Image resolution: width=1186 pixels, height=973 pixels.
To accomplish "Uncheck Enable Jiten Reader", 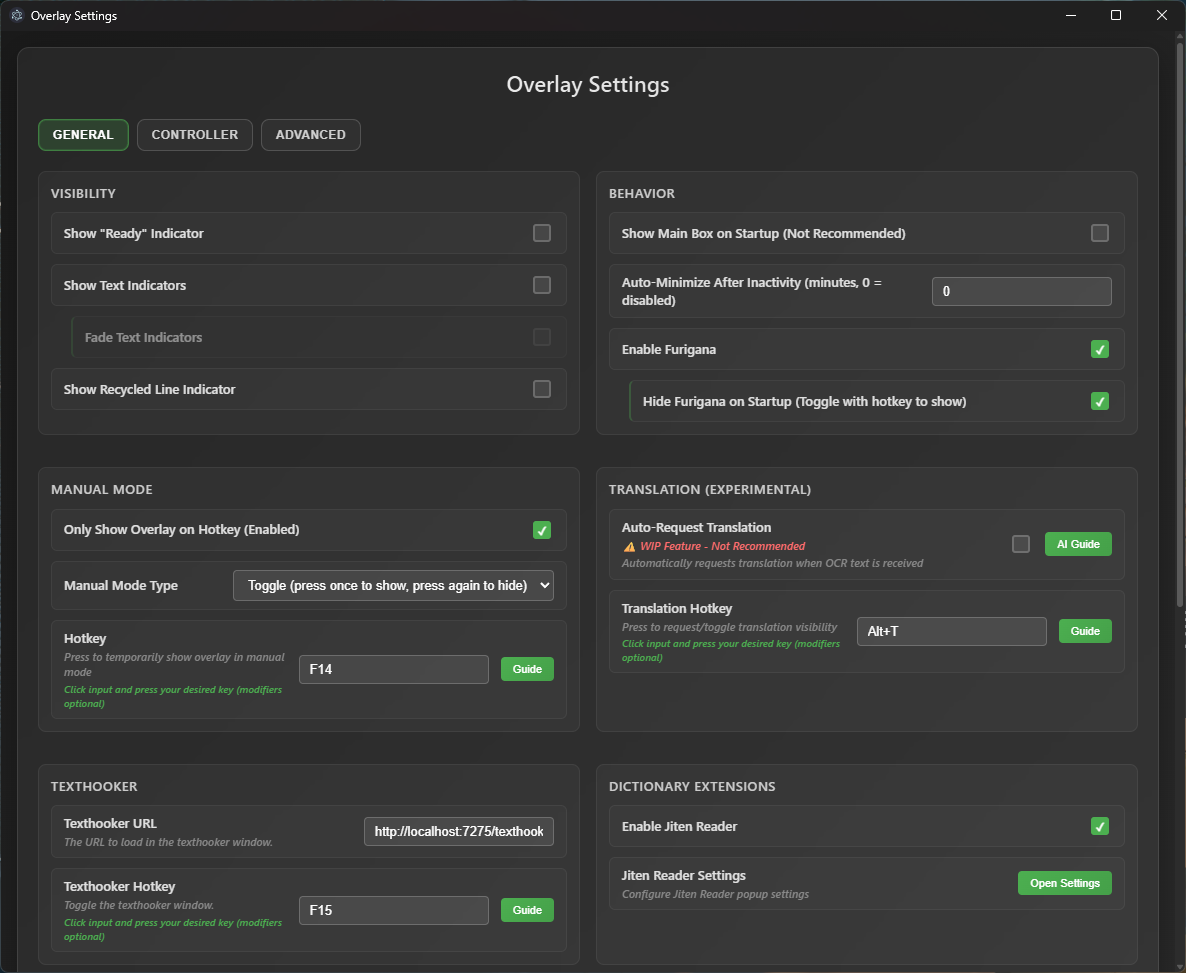I will [x=1100, y=826].
